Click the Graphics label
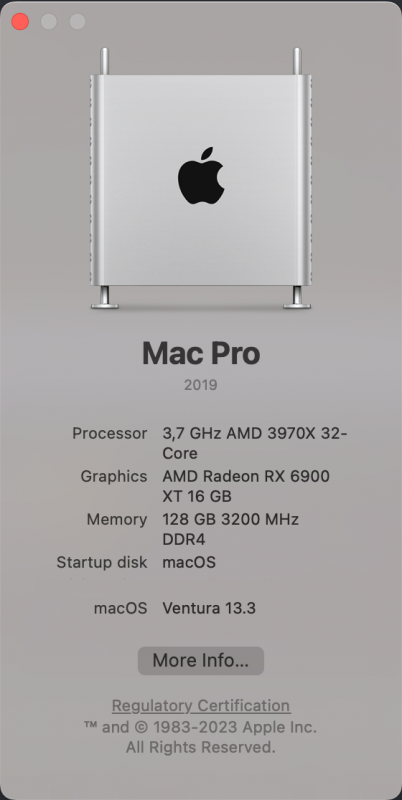Viewport: 402px width, 800px height. click(x=114, y=477)
